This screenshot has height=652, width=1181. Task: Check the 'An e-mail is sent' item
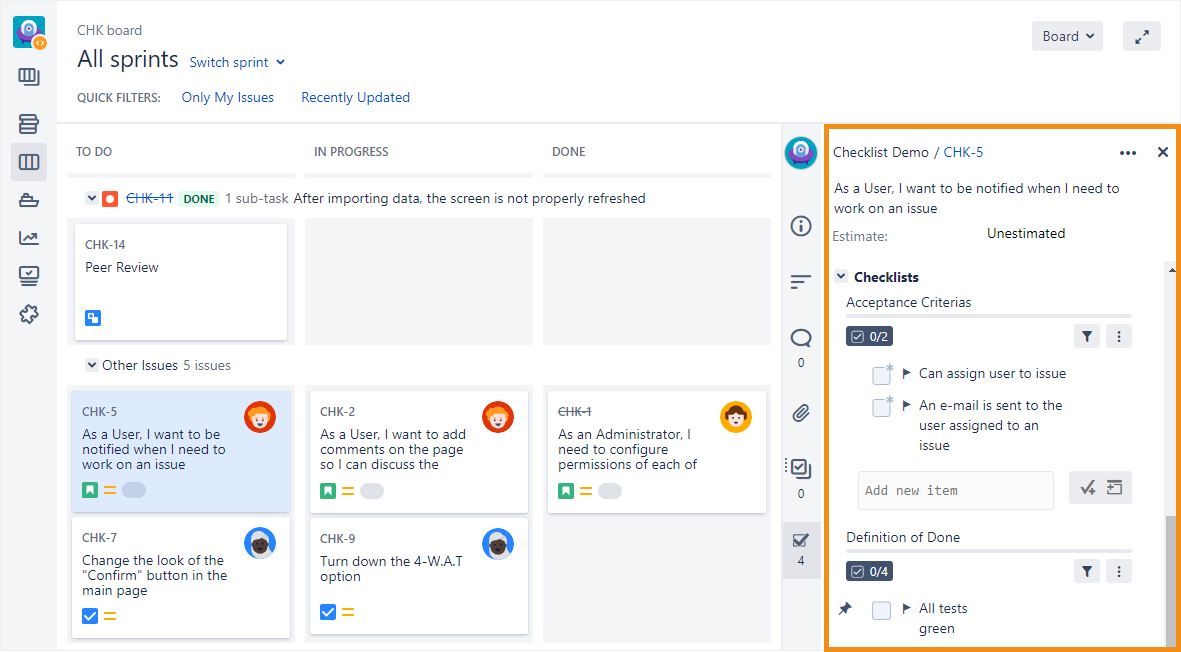(x=881, y=407)
